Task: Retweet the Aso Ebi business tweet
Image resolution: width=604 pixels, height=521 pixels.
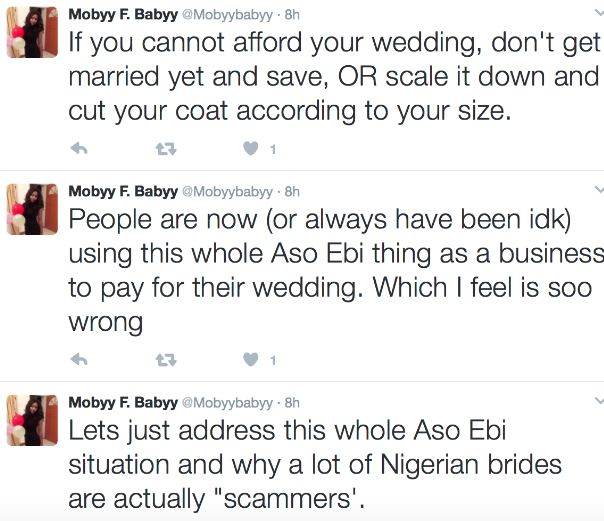Action: pyautogui.click(x=165, y=360)
